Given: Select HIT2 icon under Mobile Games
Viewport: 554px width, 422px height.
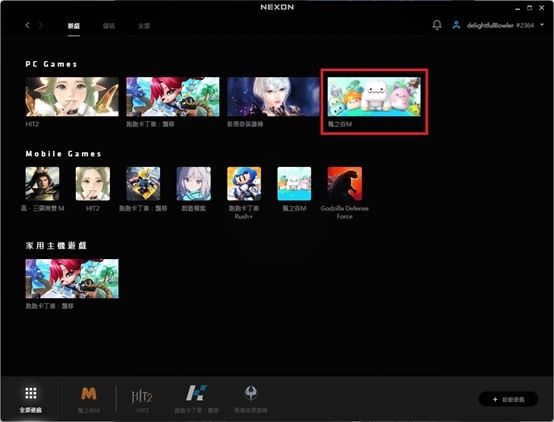Looking at the screenshot, I should (x=93, y=184).
